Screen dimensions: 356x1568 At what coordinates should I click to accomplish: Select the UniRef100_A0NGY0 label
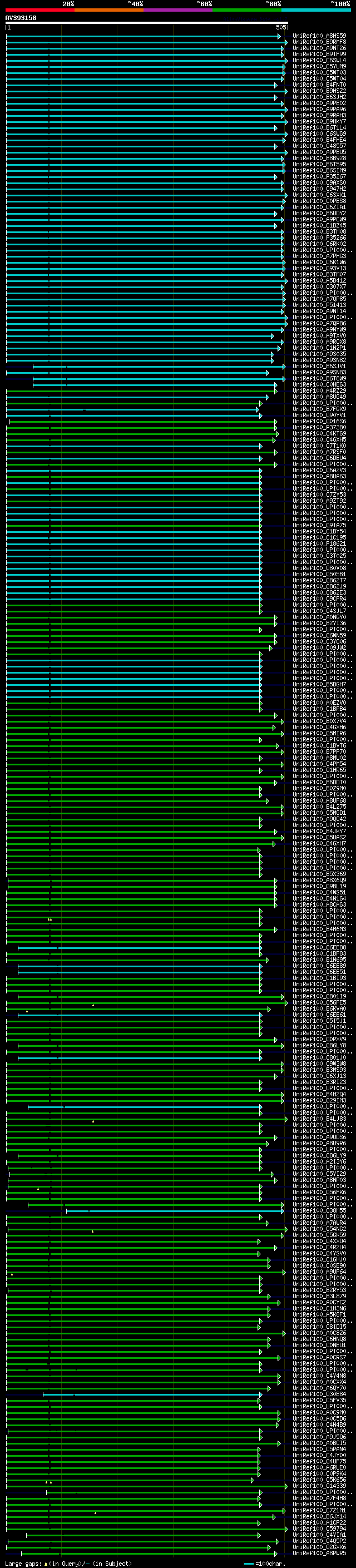pyautogui.click(x=319, y=617)
